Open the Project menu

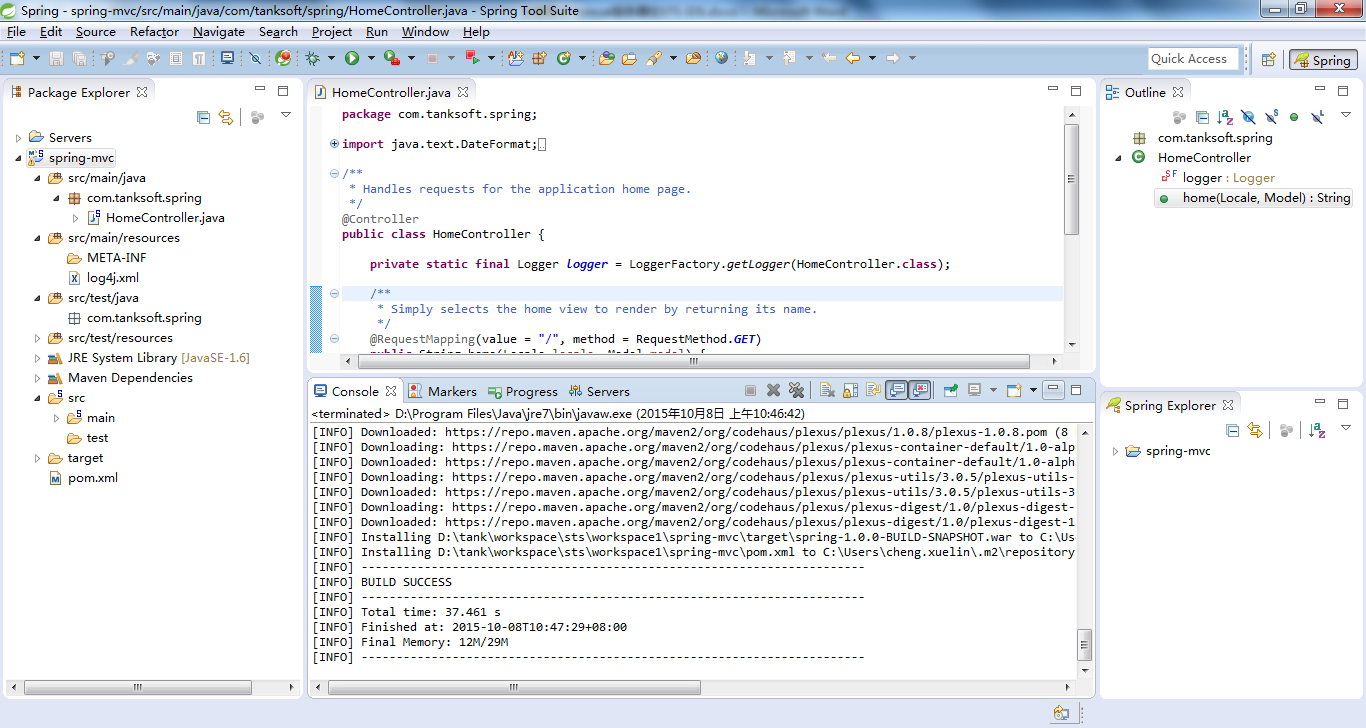332,32
